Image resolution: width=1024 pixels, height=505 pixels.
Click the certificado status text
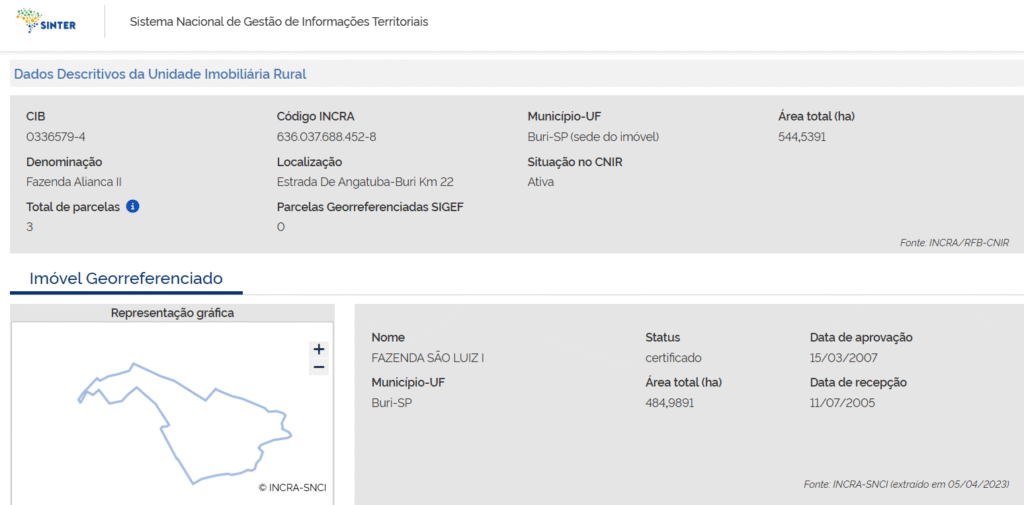click(673, 358)
